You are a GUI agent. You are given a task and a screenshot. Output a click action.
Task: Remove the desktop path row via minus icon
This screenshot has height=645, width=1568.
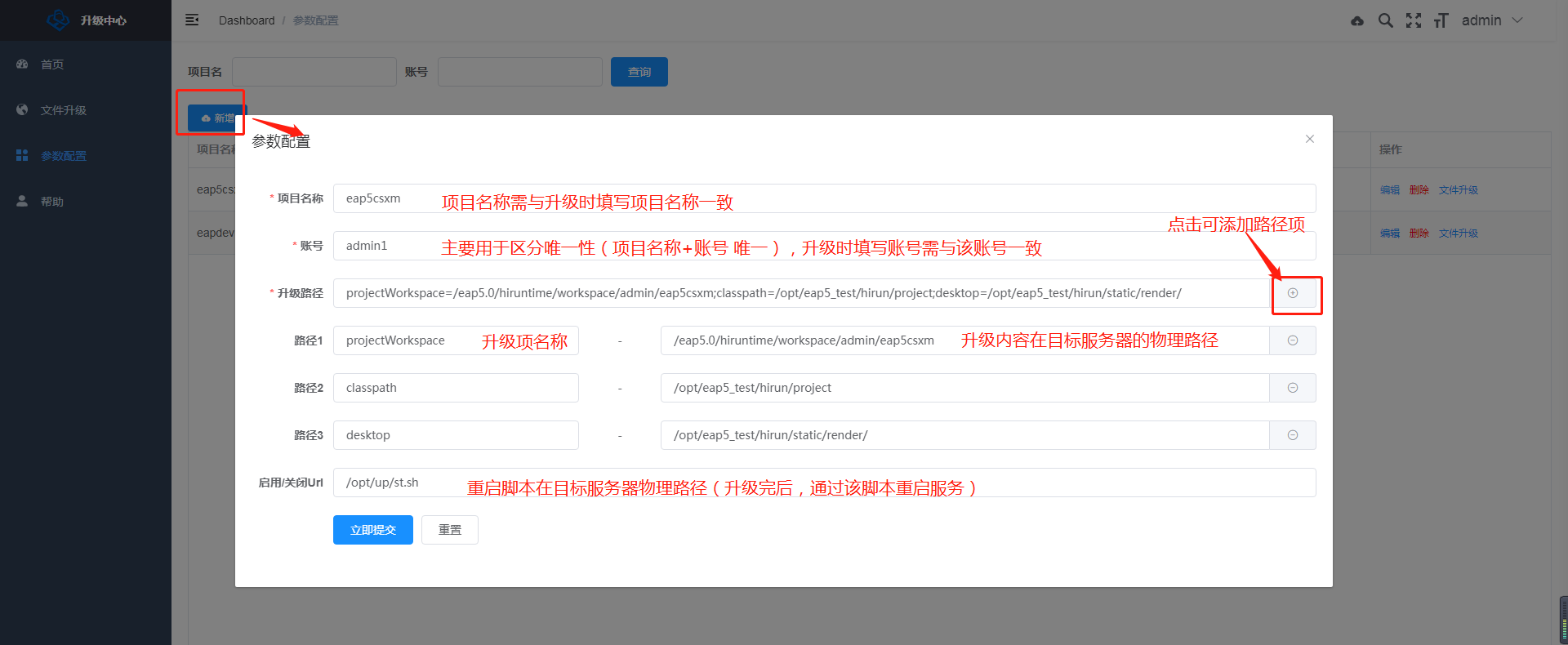click(1293, 435)
